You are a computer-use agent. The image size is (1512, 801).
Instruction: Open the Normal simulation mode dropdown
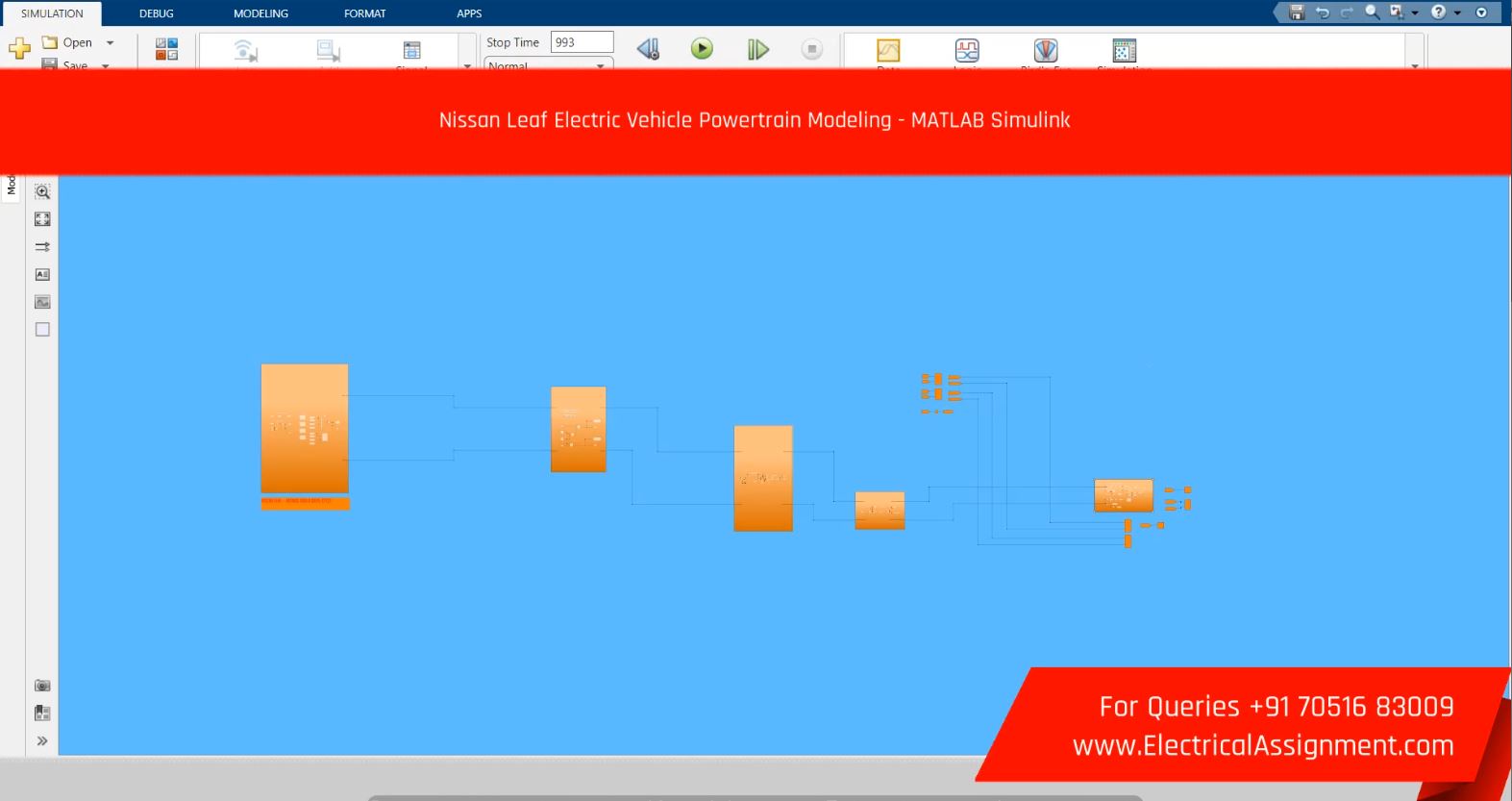point(548,64)
